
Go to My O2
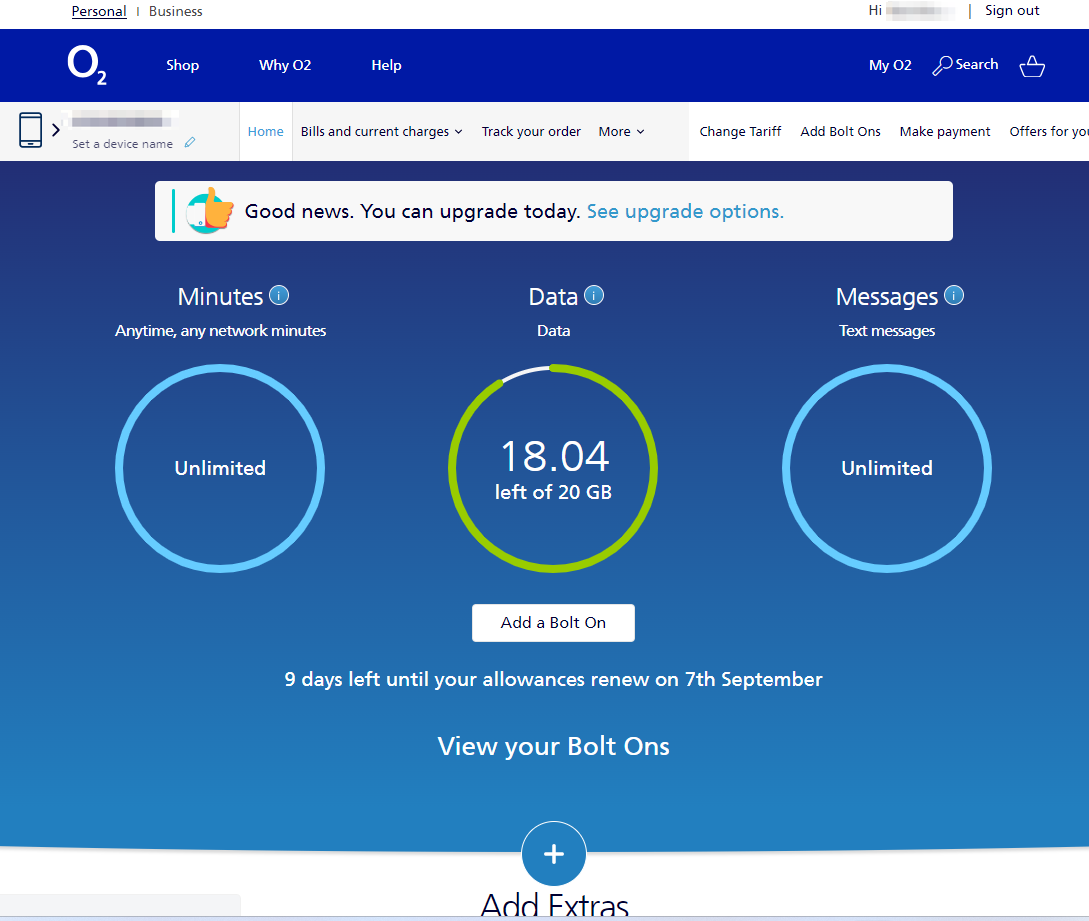point(890,65)
